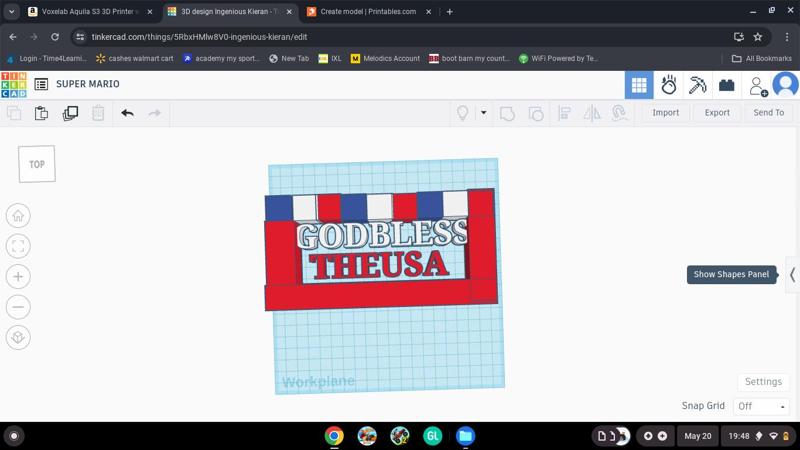Click the Import button
Screen dimensions: 800x450
[665, 113]
